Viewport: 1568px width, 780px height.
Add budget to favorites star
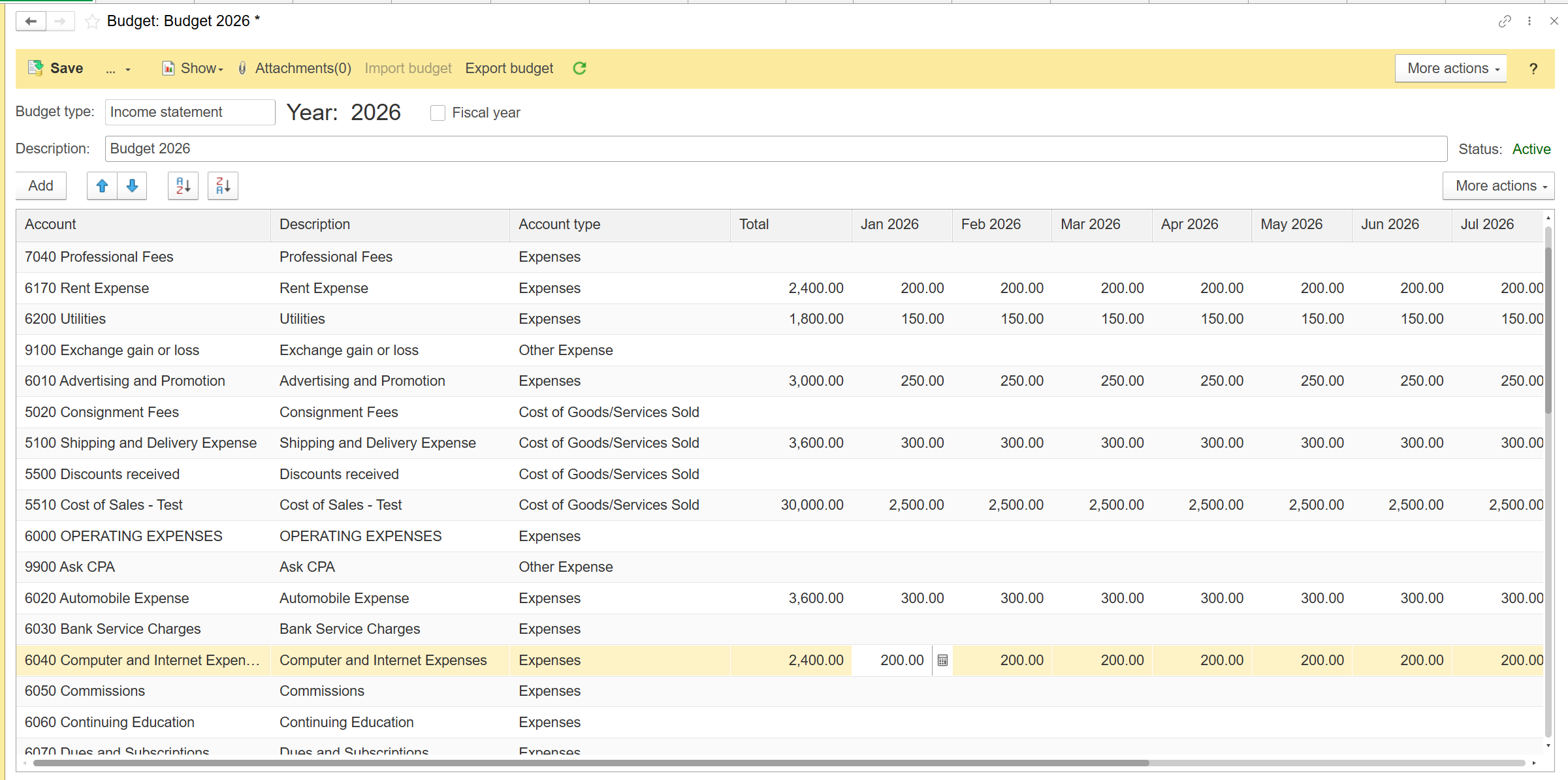pyautogui.click(x=92, y=22)
